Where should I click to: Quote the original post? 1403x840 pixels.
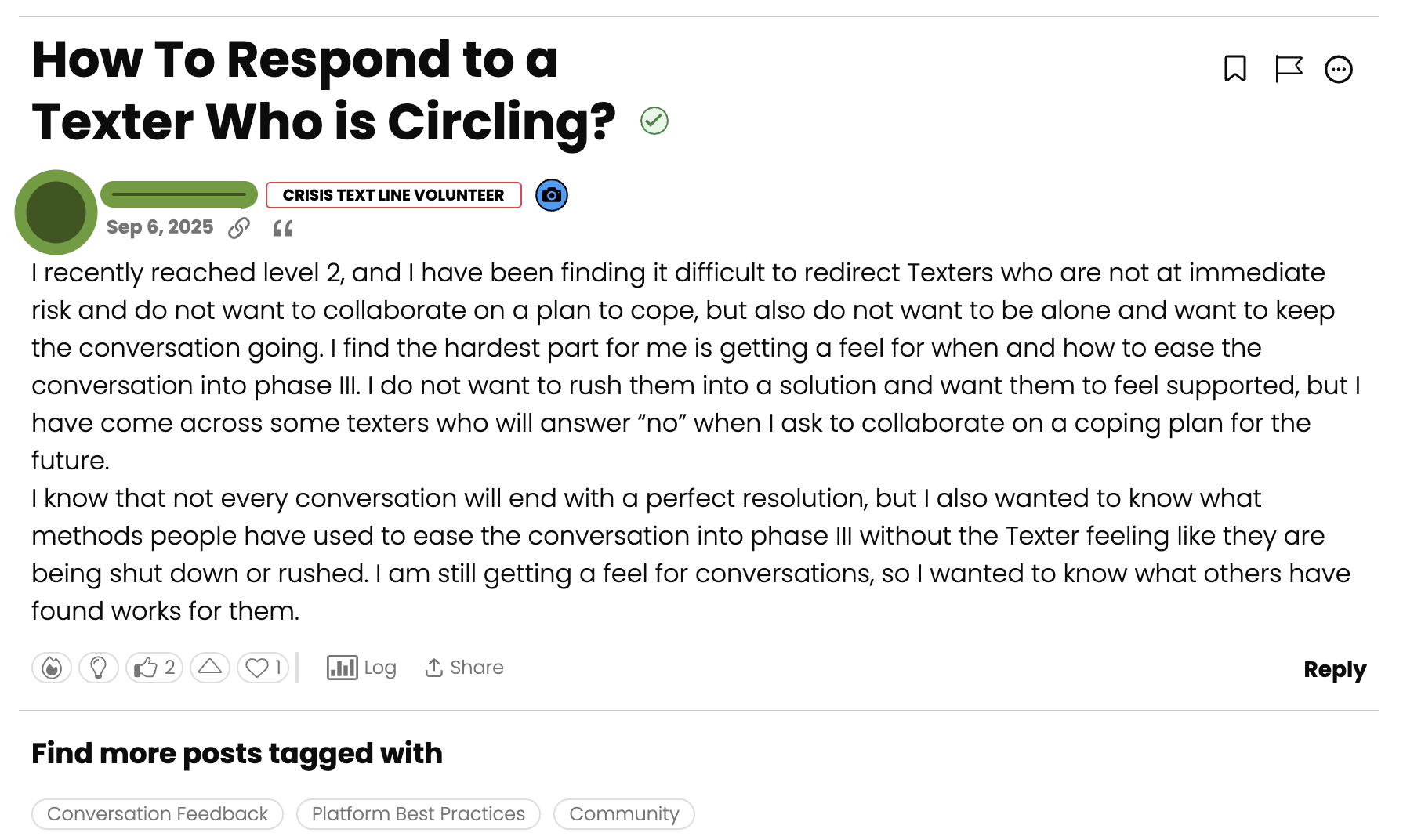click(283, 227)
